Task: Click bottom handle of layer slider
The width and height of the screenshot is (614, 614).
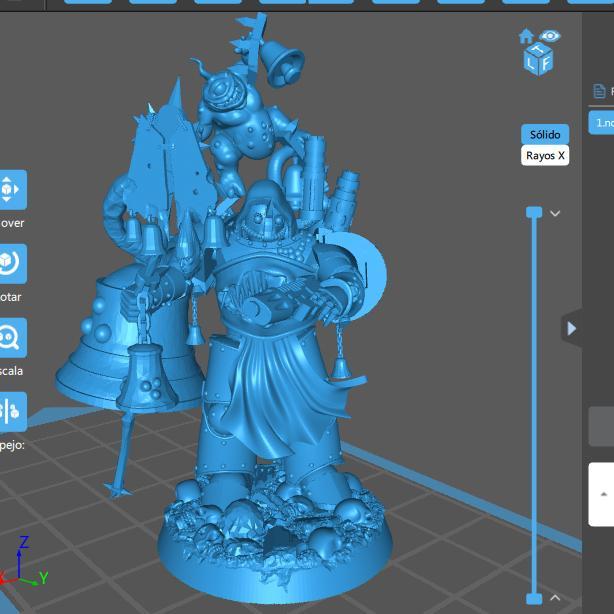Action: point(534,599)
